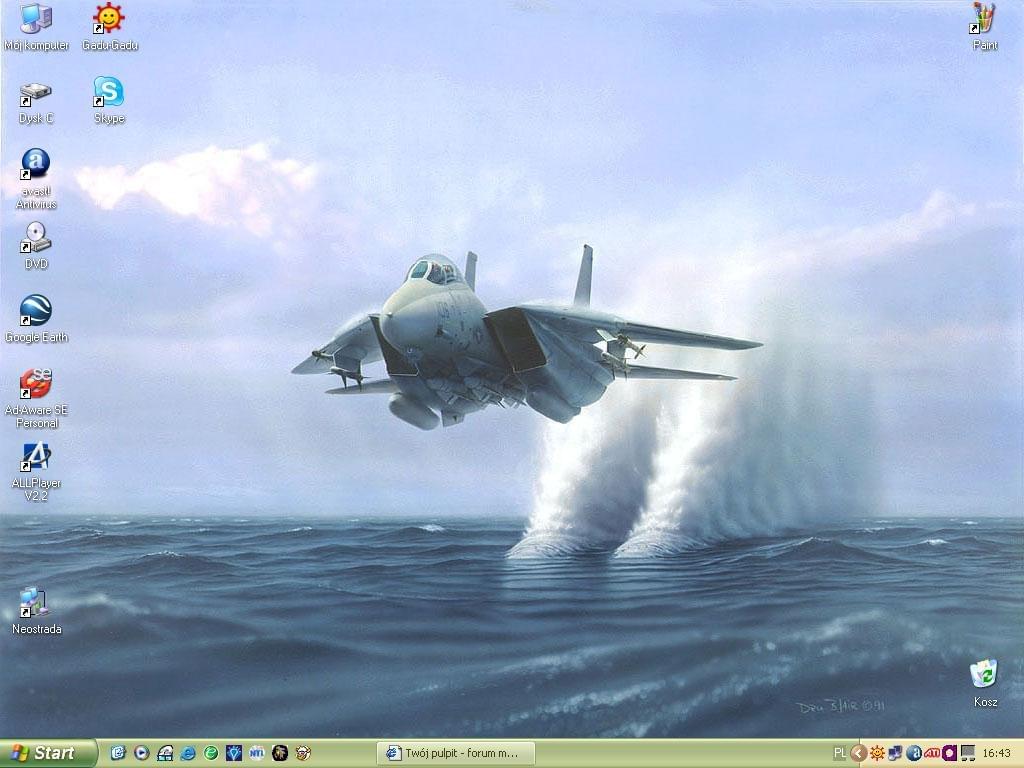The image size is (1024, 768).
Task: Expand hidden system tray icons
Action: pos(859,754)
